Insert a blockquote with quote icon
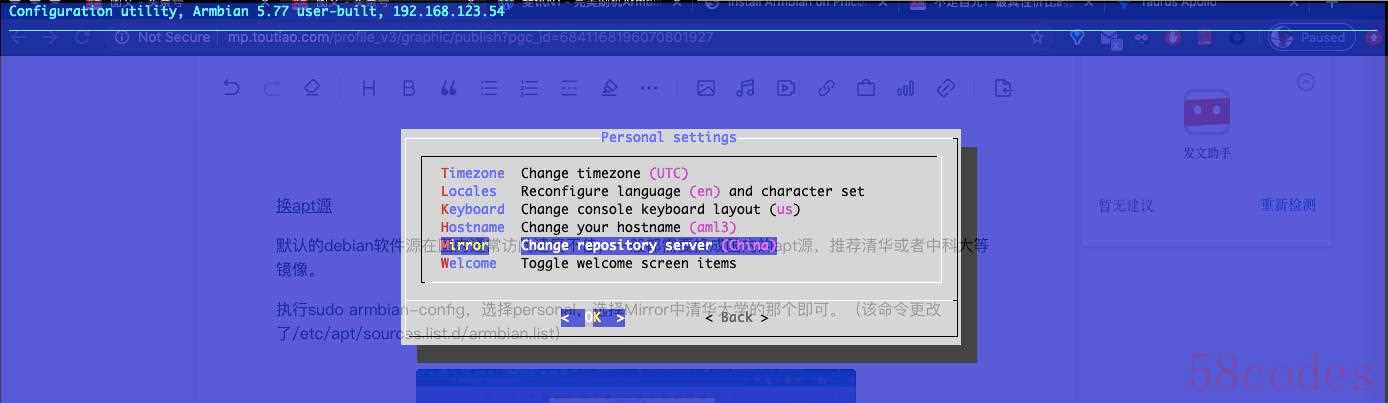1388x403 pixels. pyautogui.click(x=448, y=88)
